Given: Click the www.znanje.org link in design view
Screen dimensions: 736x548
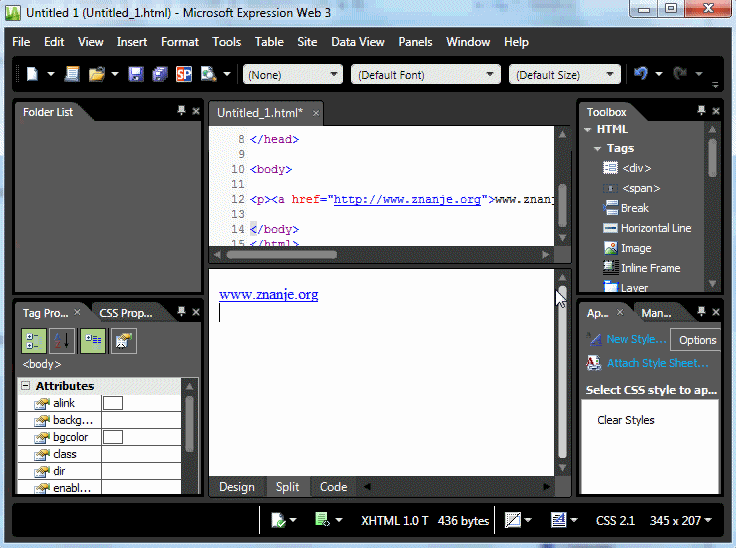Looking at the screenshot, I should click(268, 294).
